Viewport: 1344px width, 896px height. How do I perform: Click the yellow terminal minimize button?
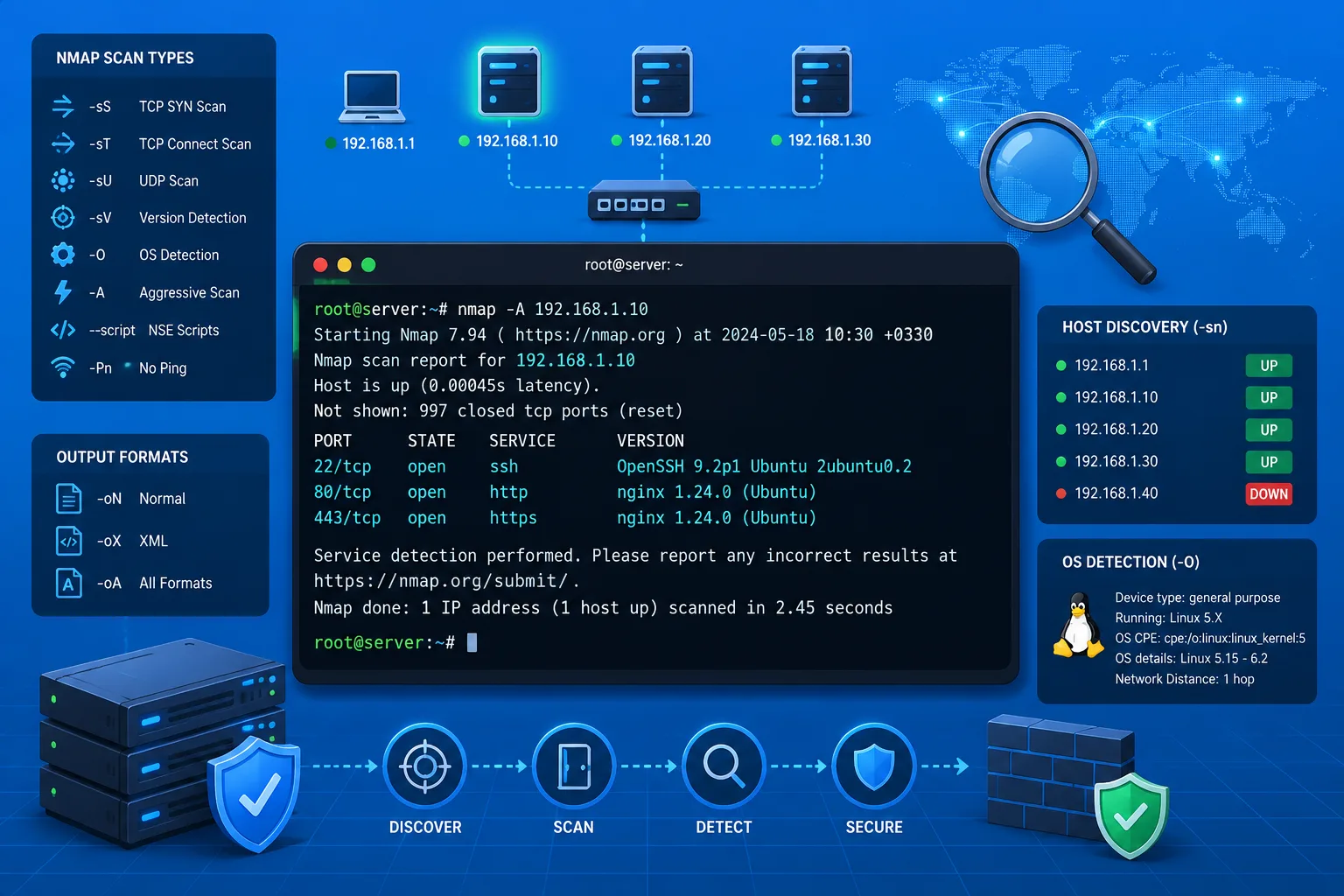pyautogui.click(x=344, y=264)
